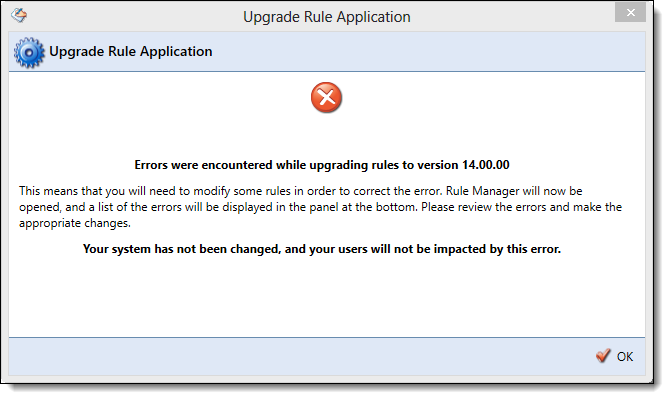Confirm the dialog via the OK label
Screen dimensions: 669x399
pyautogui.click(x=625, y=357)
